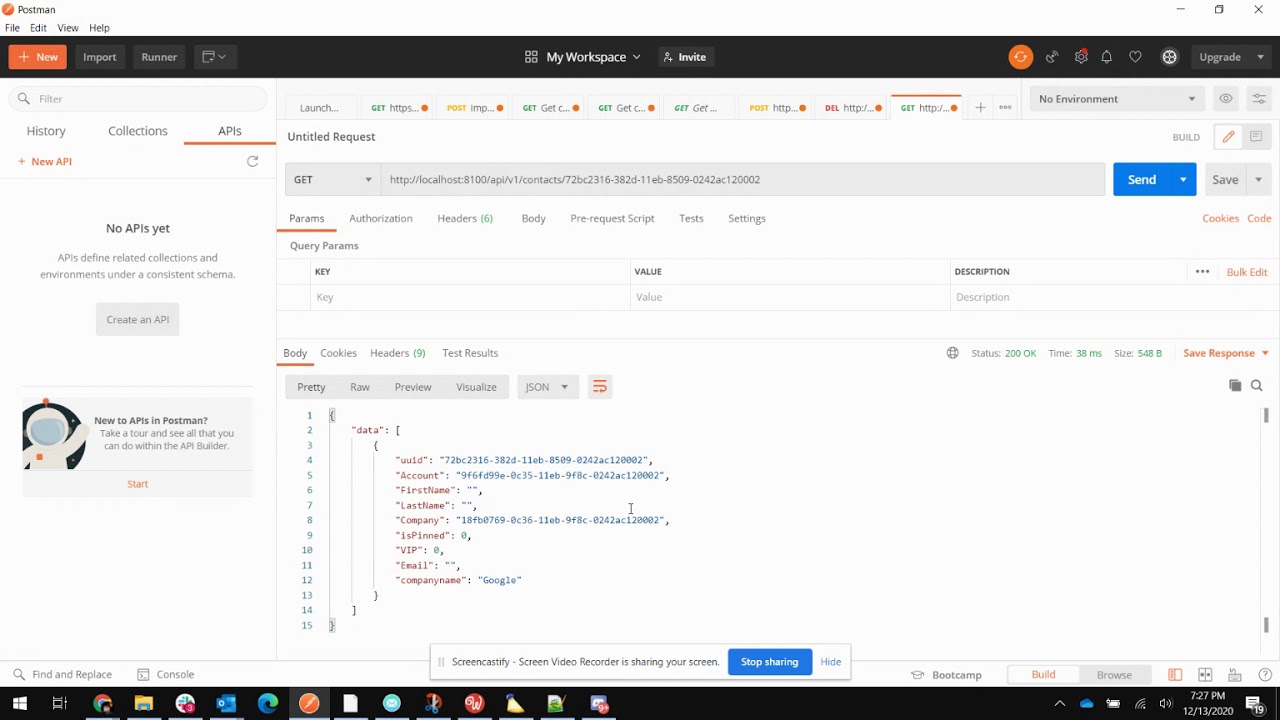1280x720 pixels.
Task: Click the Invite button
Action: 684,57
